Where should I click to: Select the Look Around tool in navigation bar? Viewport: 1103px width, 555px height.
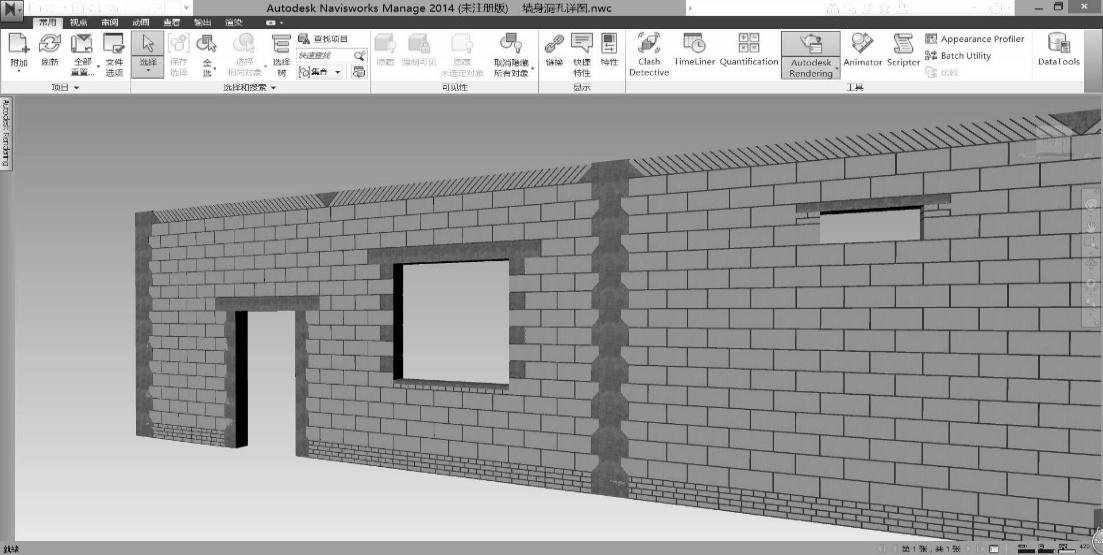tap(1092, 284)
